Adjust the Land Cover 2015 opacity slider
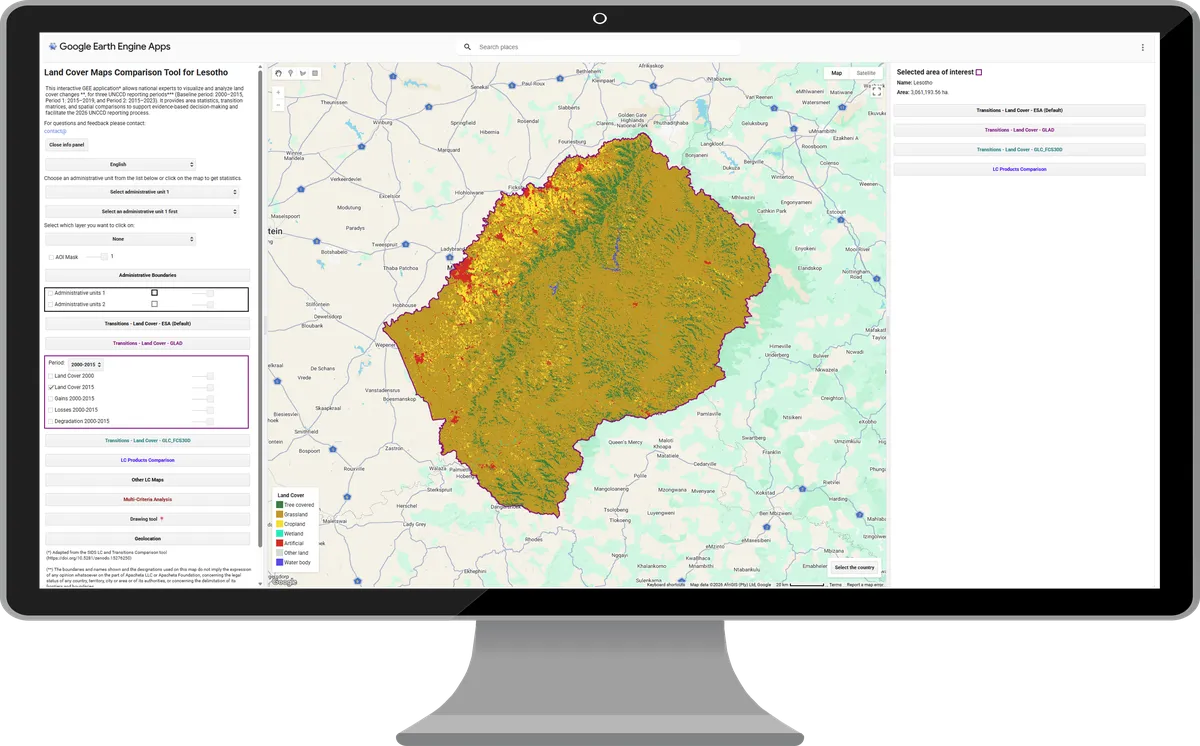 coord(203,387)
